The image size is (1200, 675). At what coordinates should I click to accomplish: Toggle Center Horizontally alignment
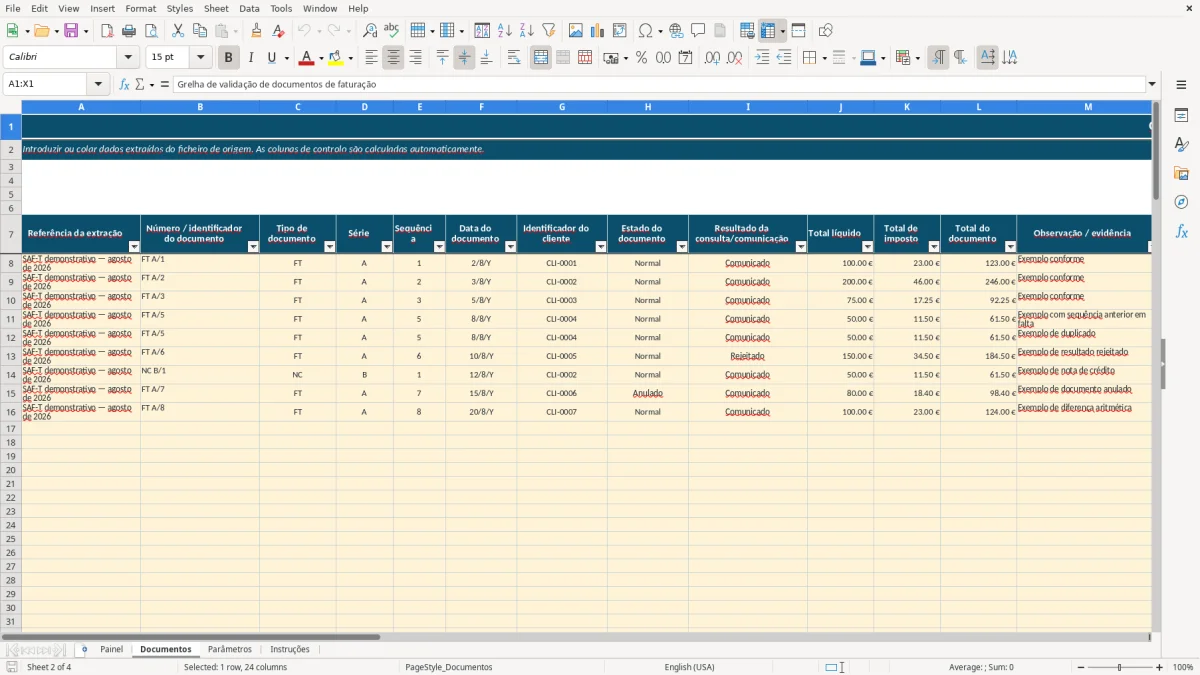click(393, 58)
